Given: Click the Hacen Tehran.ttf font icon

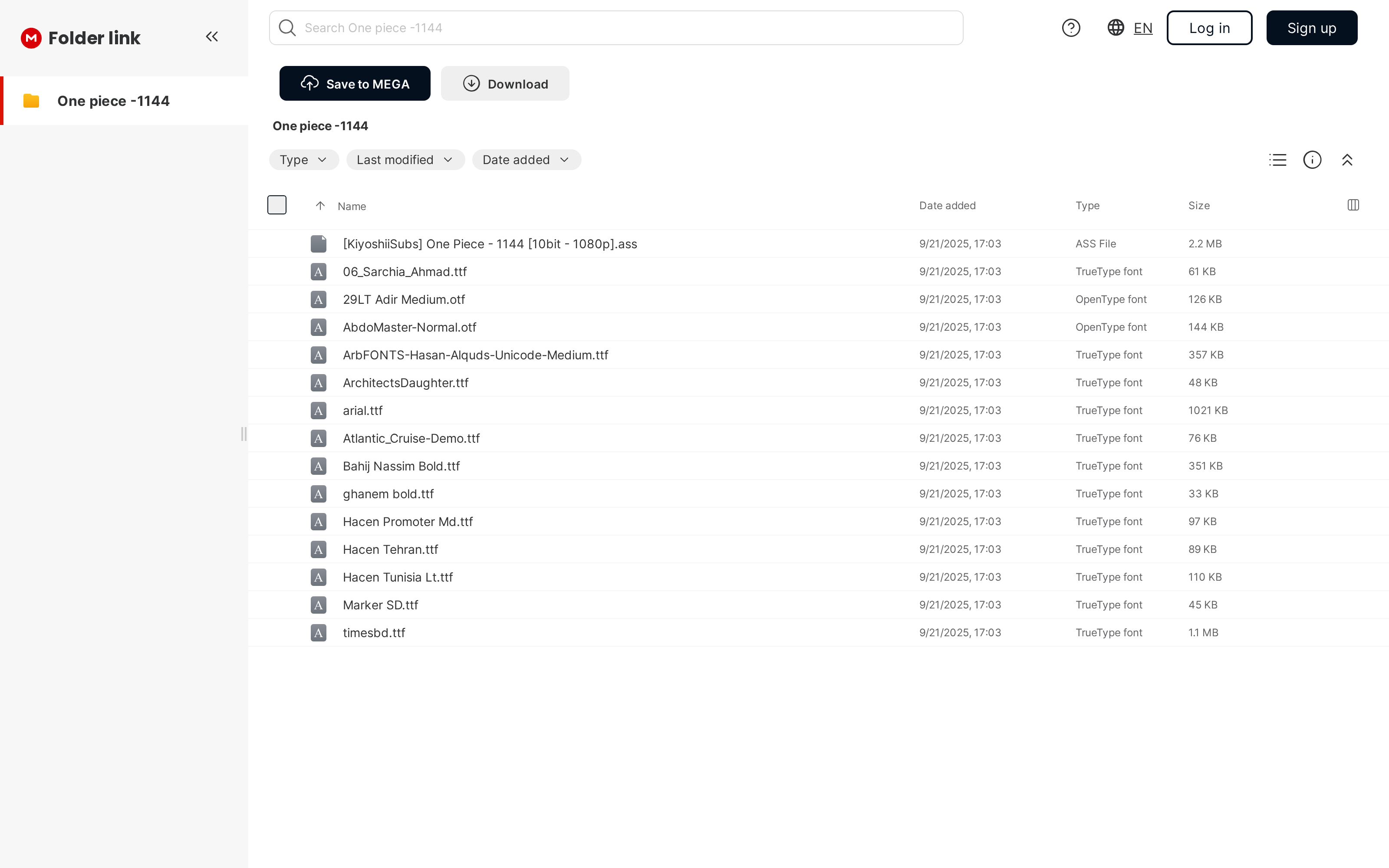Looking at the screenshot, I should pyautogui.click(x=319, y=549).
